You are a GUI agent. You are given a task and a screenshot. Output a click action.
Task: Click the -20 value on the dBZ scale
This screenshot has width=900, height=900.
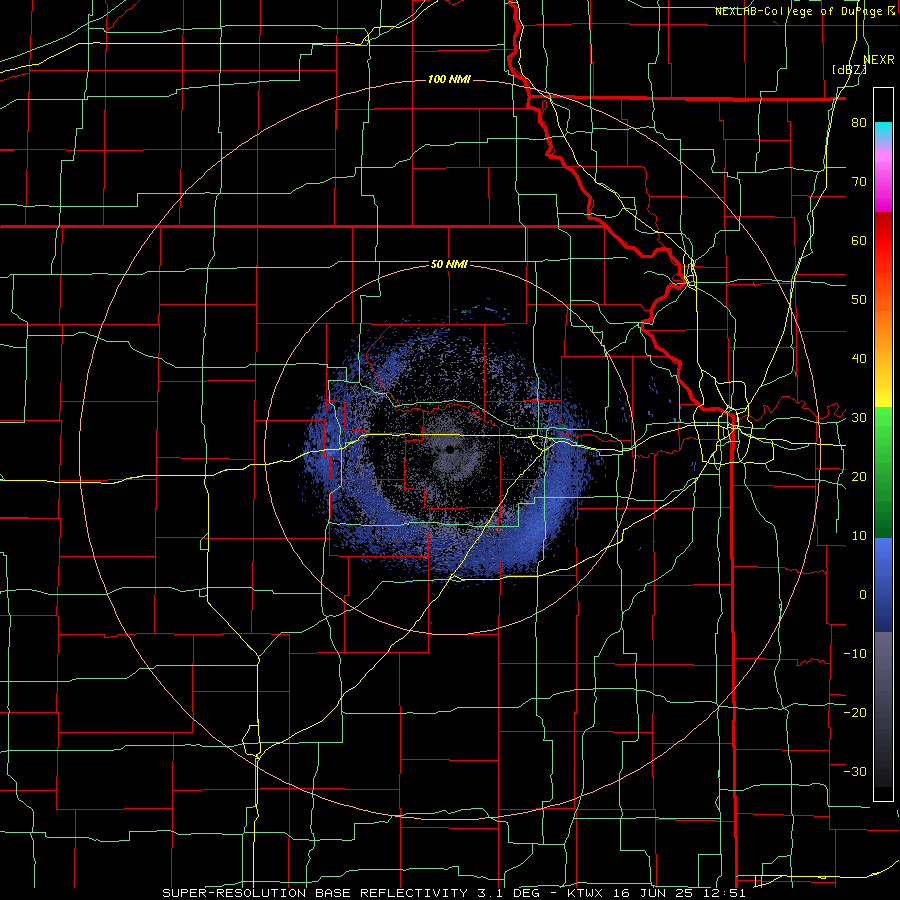click(x=855, y=712)
